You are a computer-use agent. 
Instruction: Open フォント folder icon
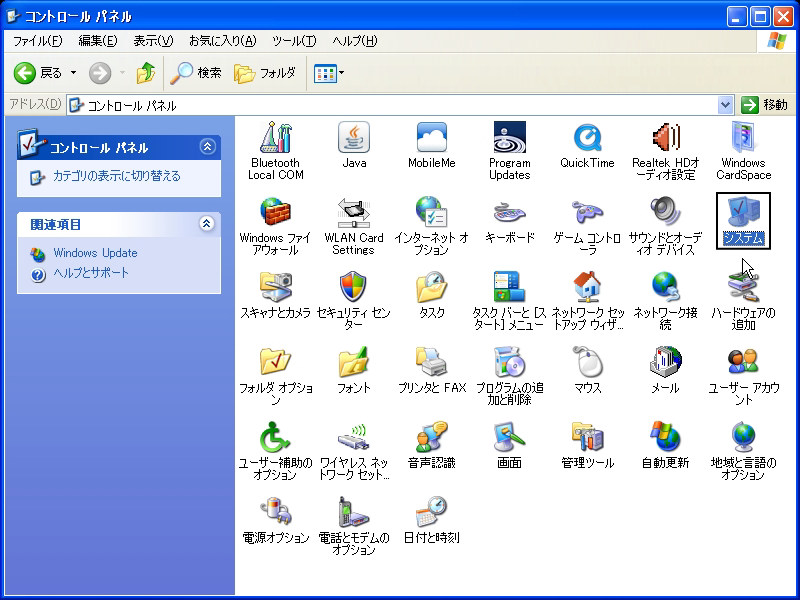point(354,362)
